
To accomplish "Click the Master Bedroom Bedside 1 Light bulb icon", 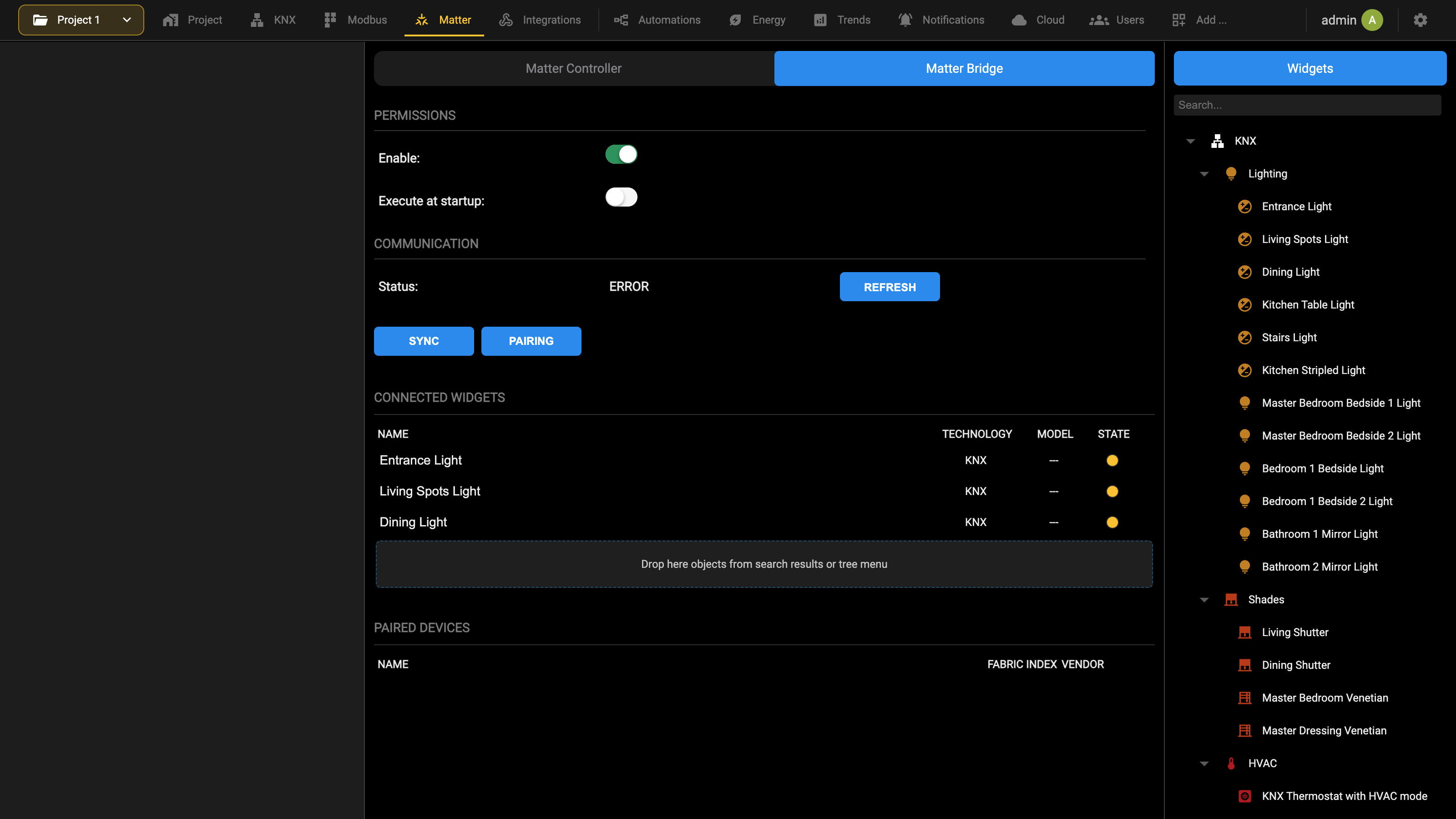I will 1244,403.
